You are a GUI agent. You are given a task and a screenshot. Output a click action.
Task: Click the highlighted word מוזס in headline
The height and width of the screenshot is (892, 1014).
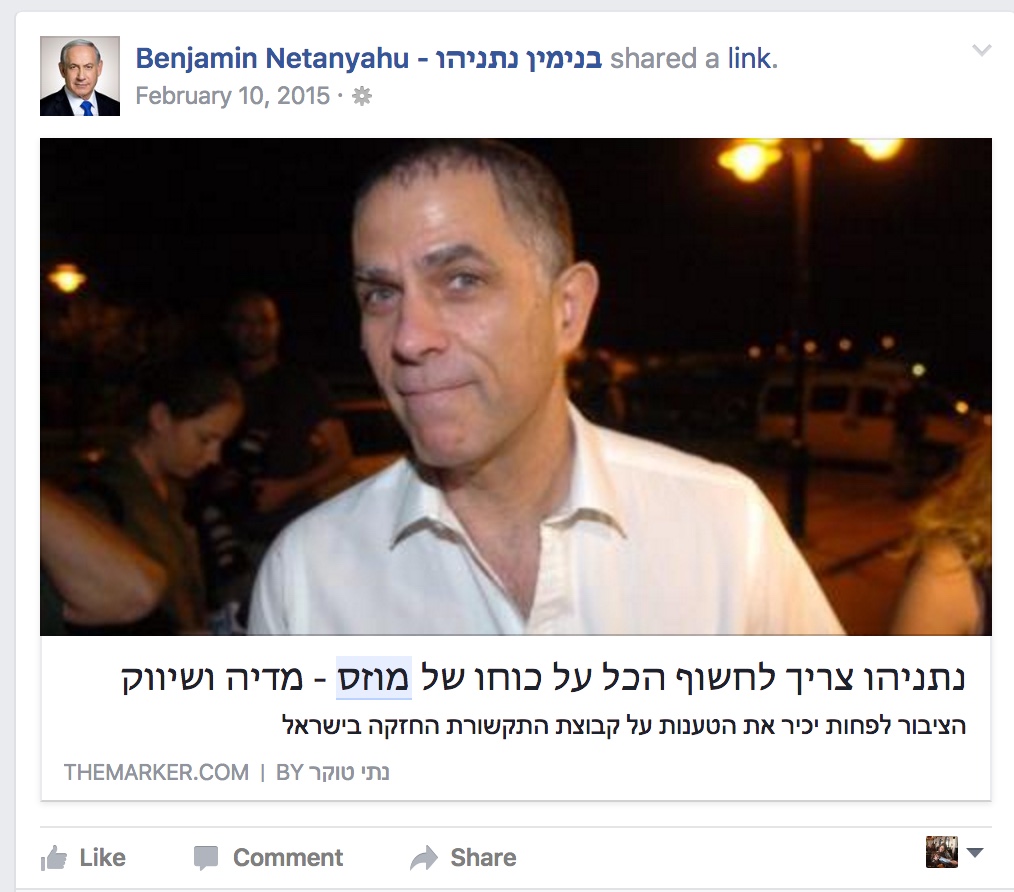coord(374,679)
